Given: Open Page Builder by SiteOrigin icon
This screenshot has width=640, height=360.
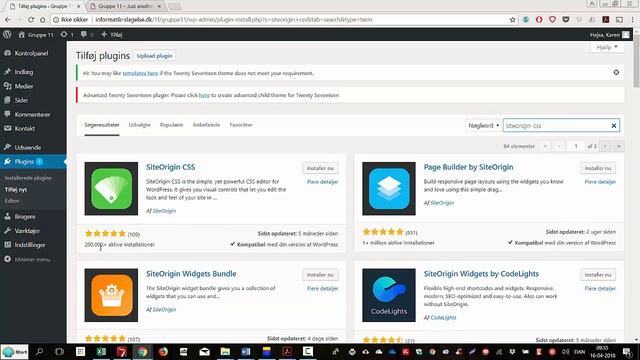Looking at the screenshot, I should (x=389, y=189).
